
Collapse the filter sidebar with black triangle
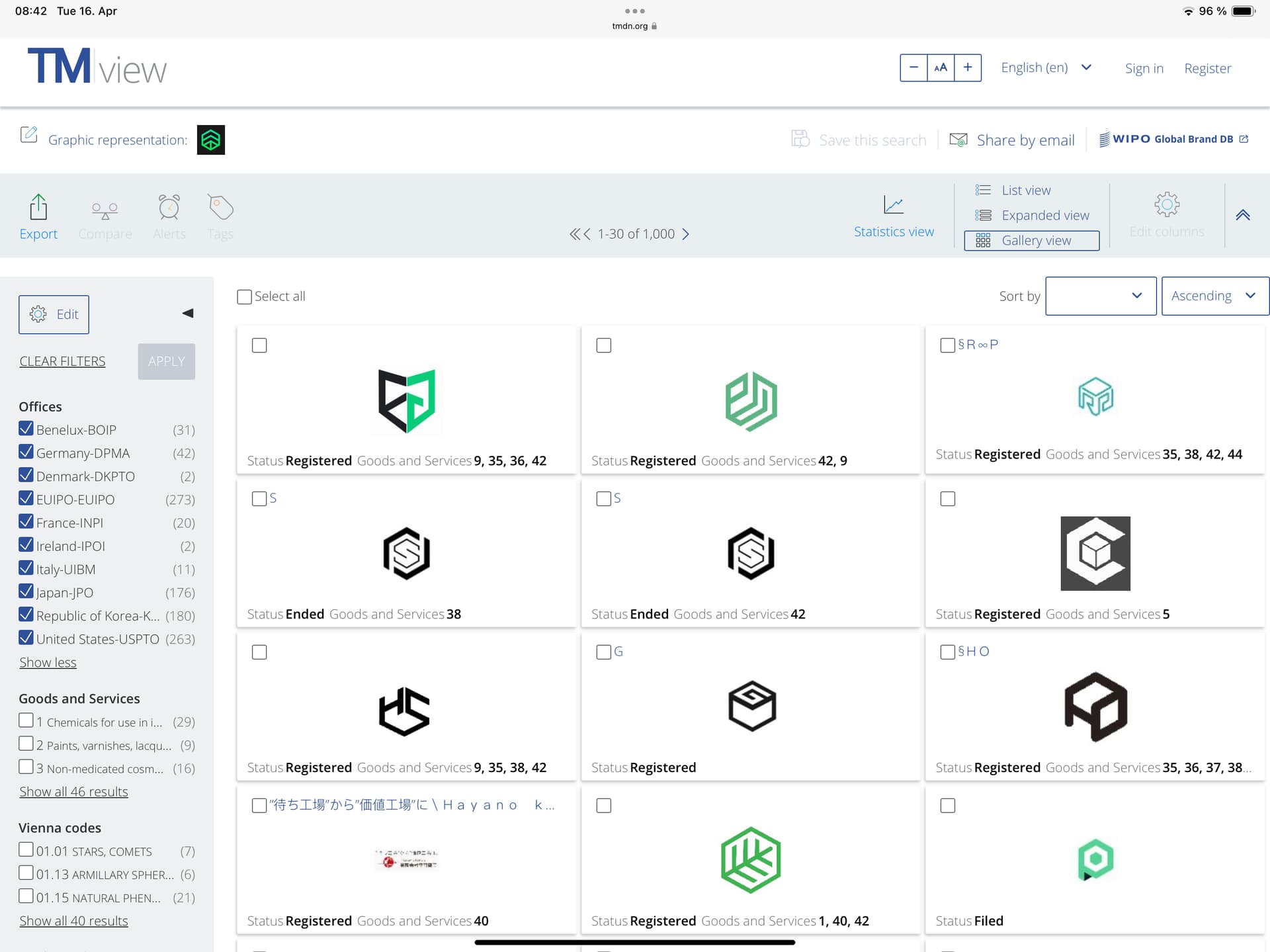[x=188, y=313]
